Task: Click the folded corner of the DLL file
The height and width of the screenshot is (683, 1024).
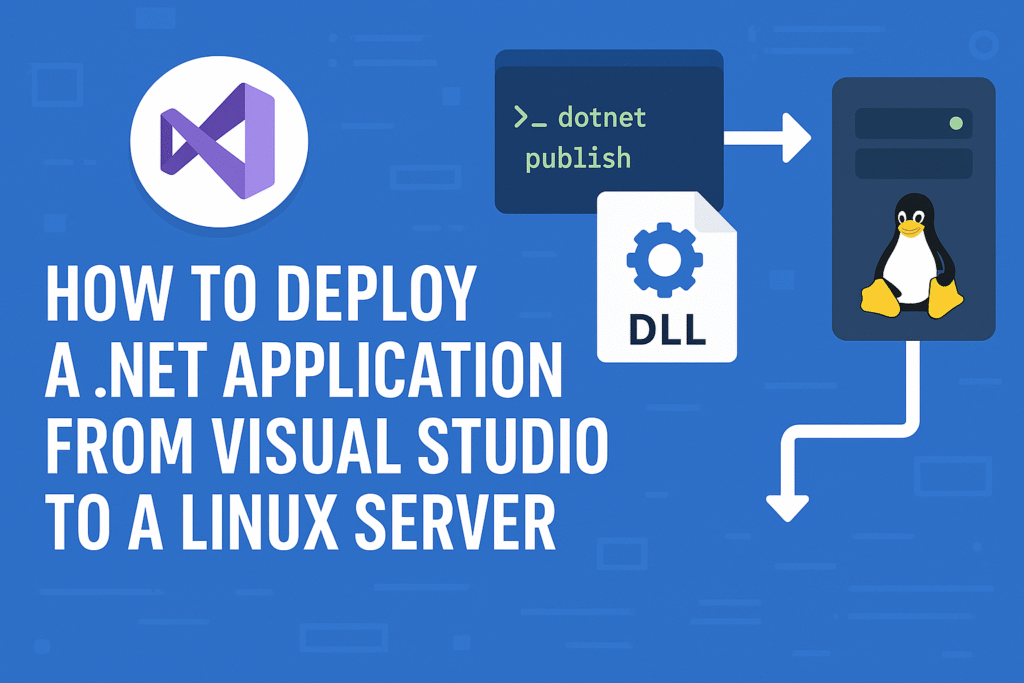Action: point(720,210)
